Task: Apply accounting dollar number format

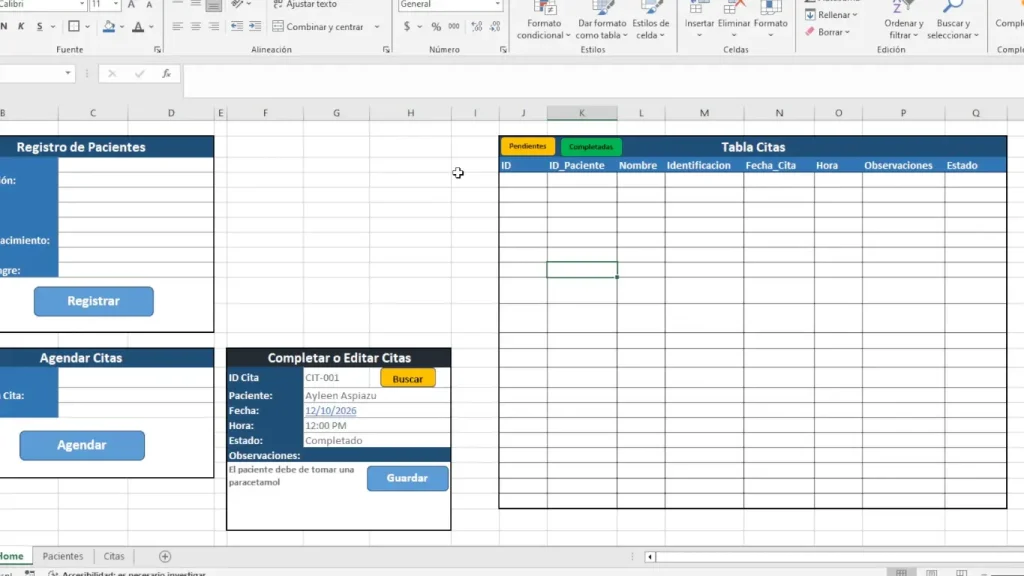Action: [407, 27]
